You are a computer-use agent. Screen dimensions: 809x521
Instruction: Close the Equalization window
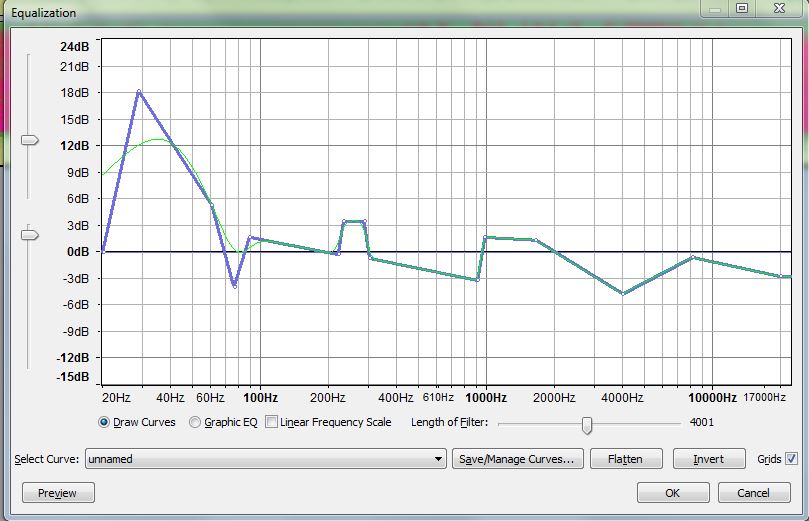[x=780, y=8]
